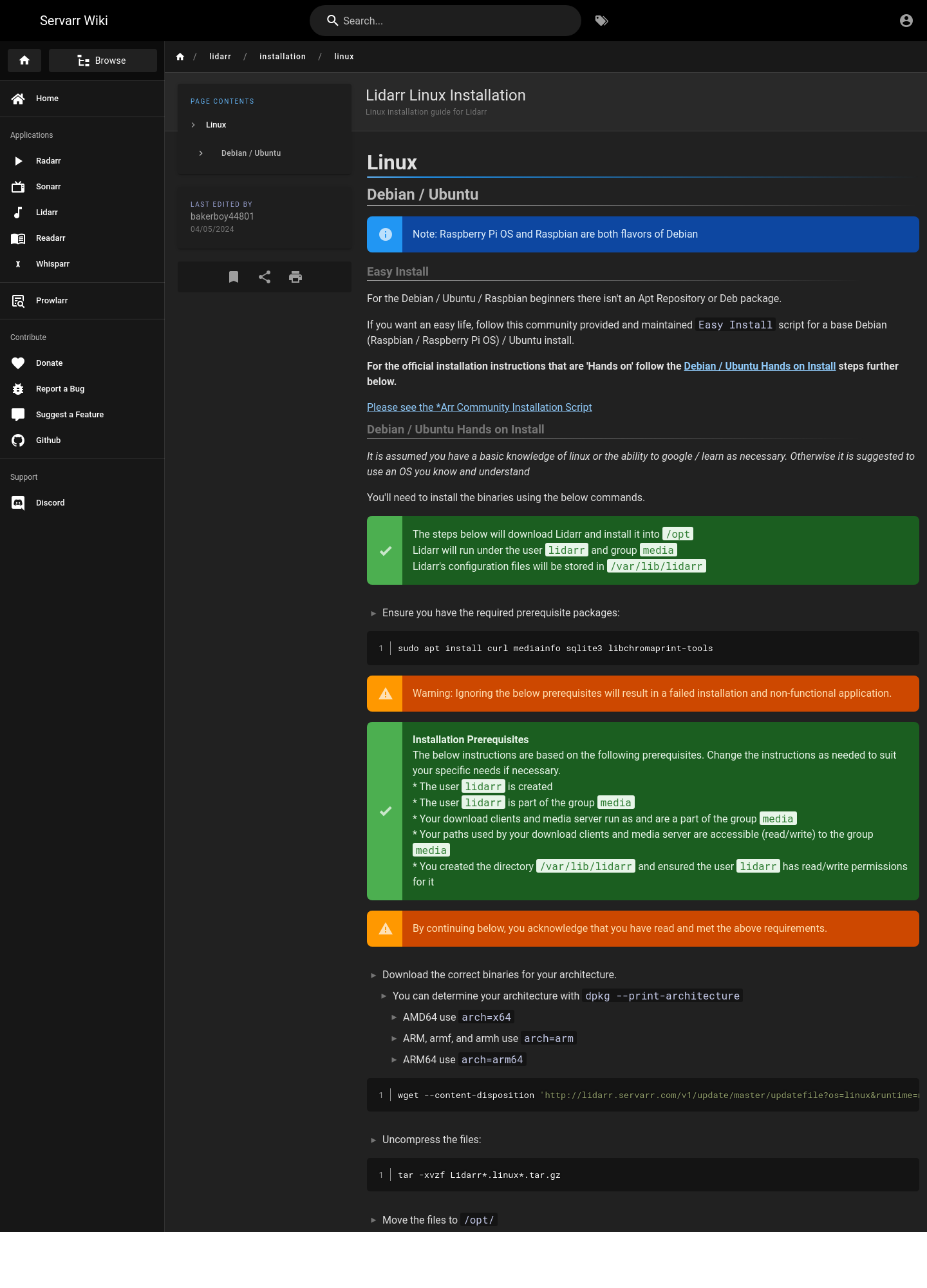Open the Radarr play icon entry

(18, 161)
